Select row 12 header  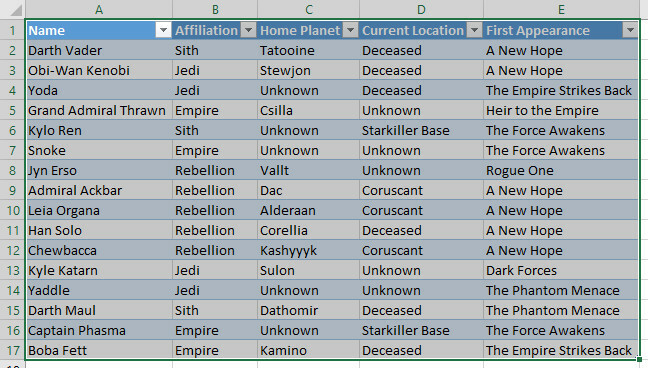12,251
